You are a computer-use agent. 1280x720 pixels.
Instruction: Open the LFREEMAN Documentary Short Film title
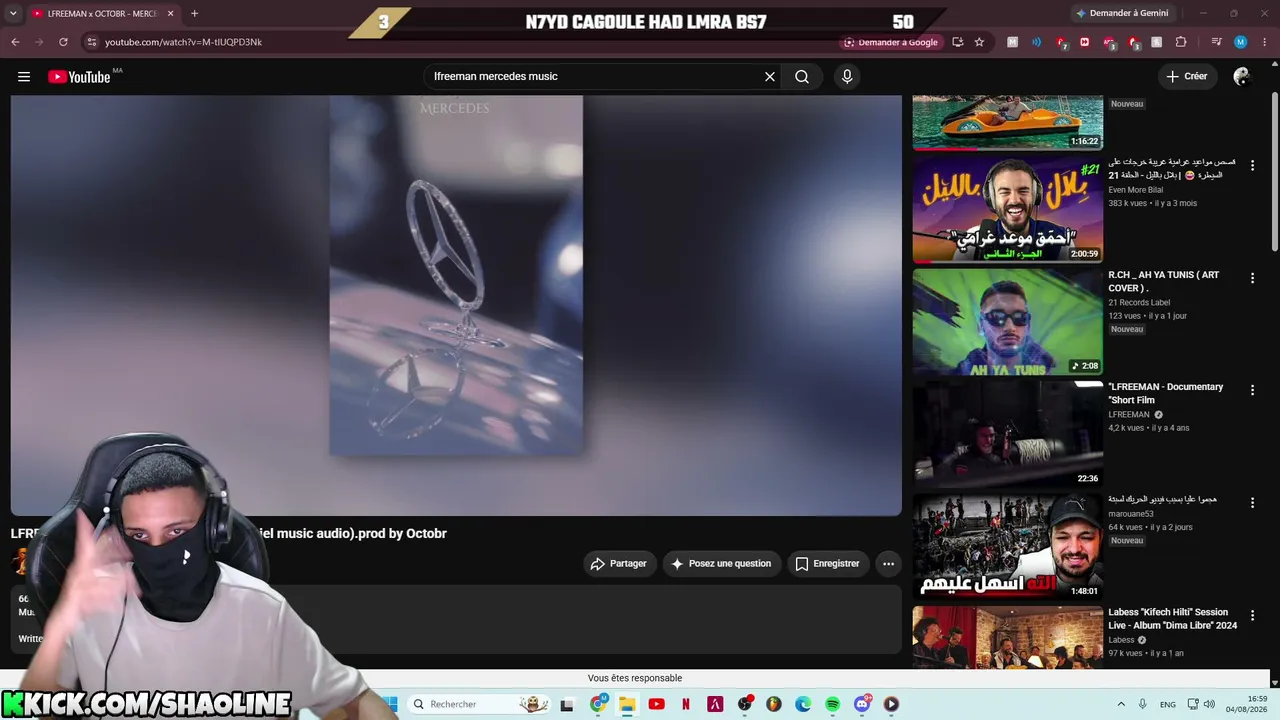[1165, 393]
